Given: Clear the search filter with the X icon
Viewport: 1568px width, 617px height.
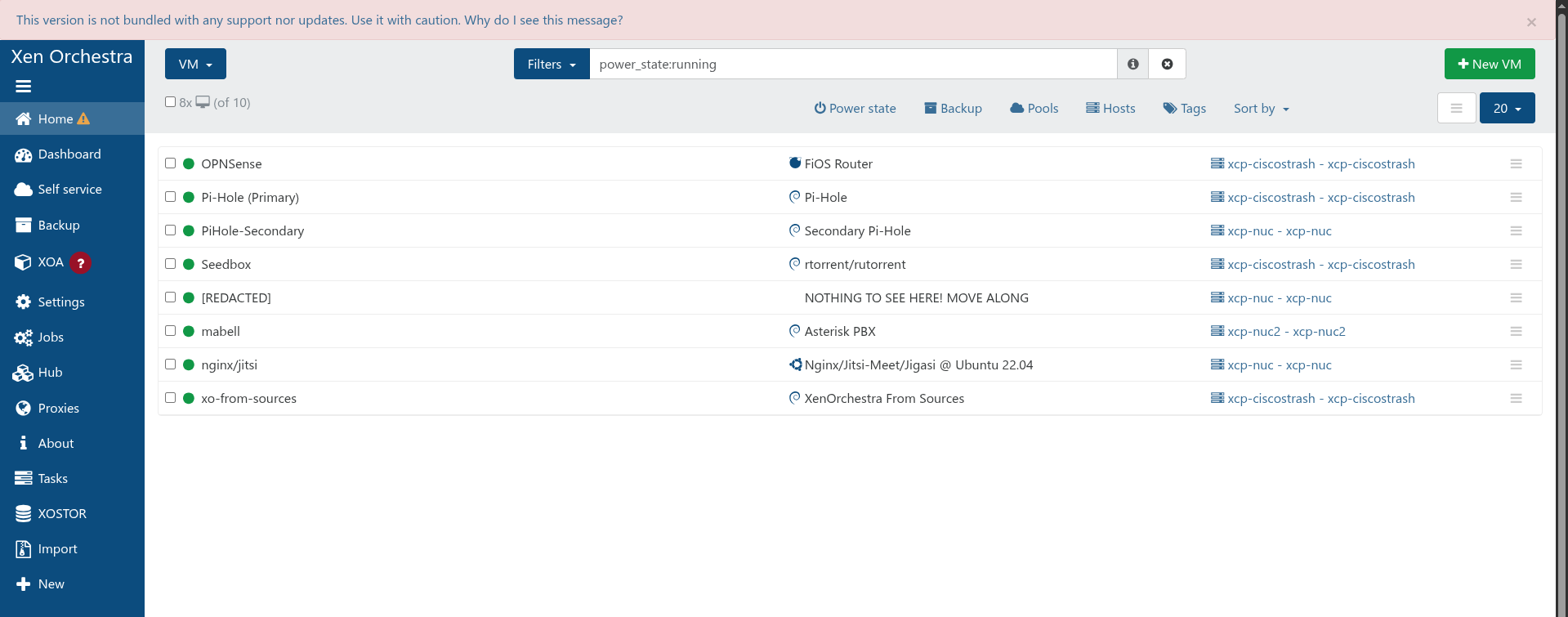Looking at the screenshot, I should coord(1167,64).
